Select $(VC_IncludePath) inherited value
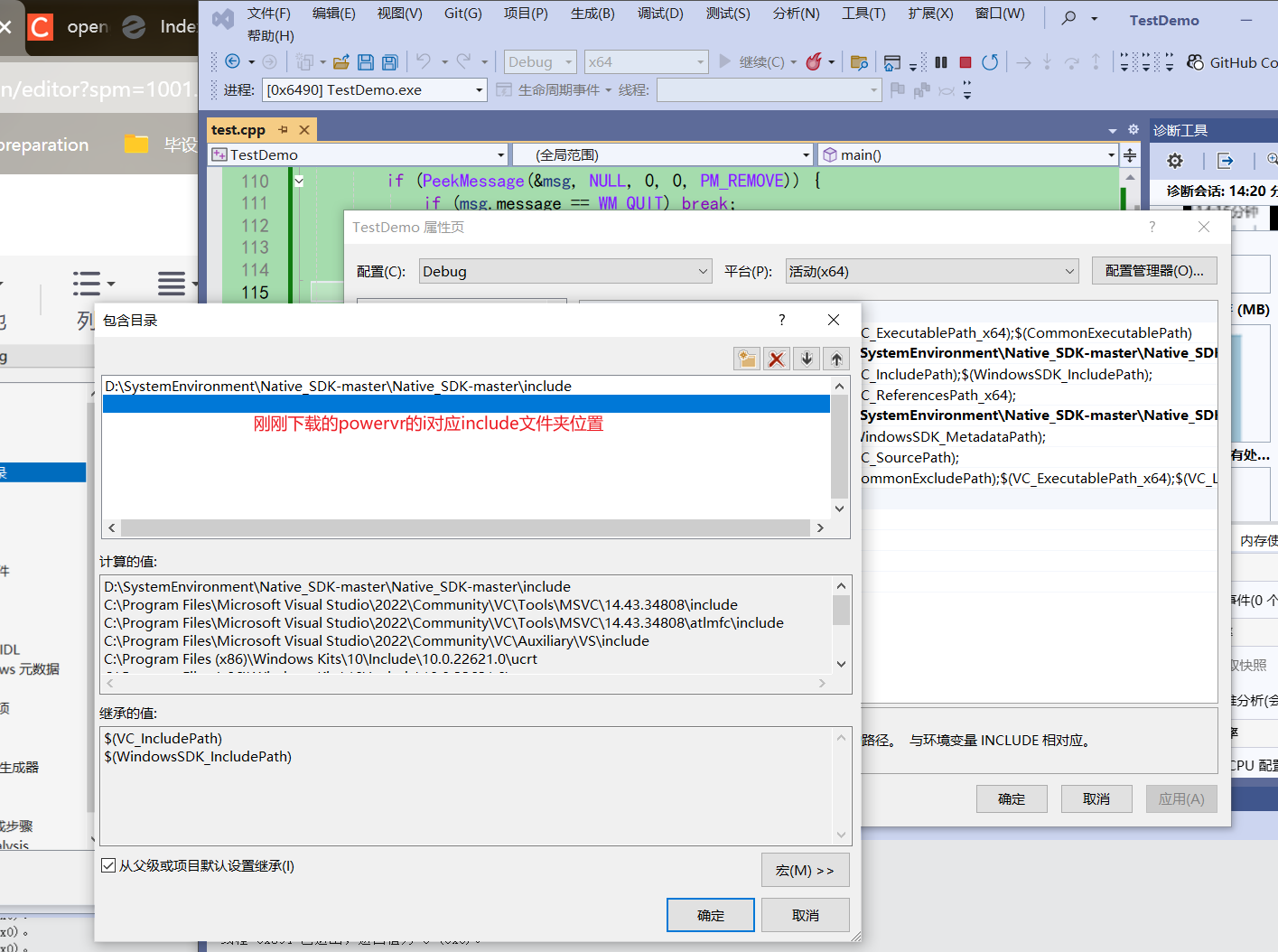 pos(163,739)
